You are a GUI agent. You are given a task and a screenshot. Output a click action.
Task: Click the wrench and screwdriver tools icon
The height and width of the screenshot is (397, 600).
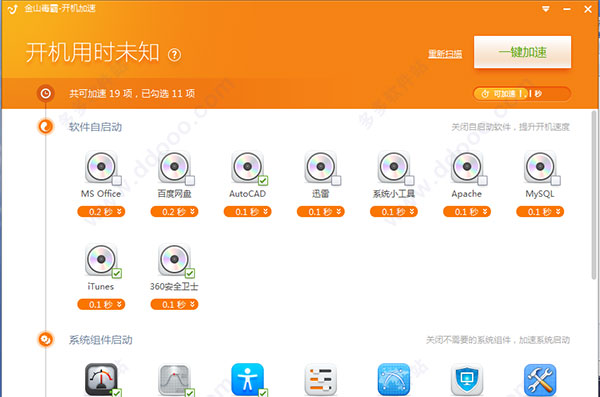[x=540, y=379]
